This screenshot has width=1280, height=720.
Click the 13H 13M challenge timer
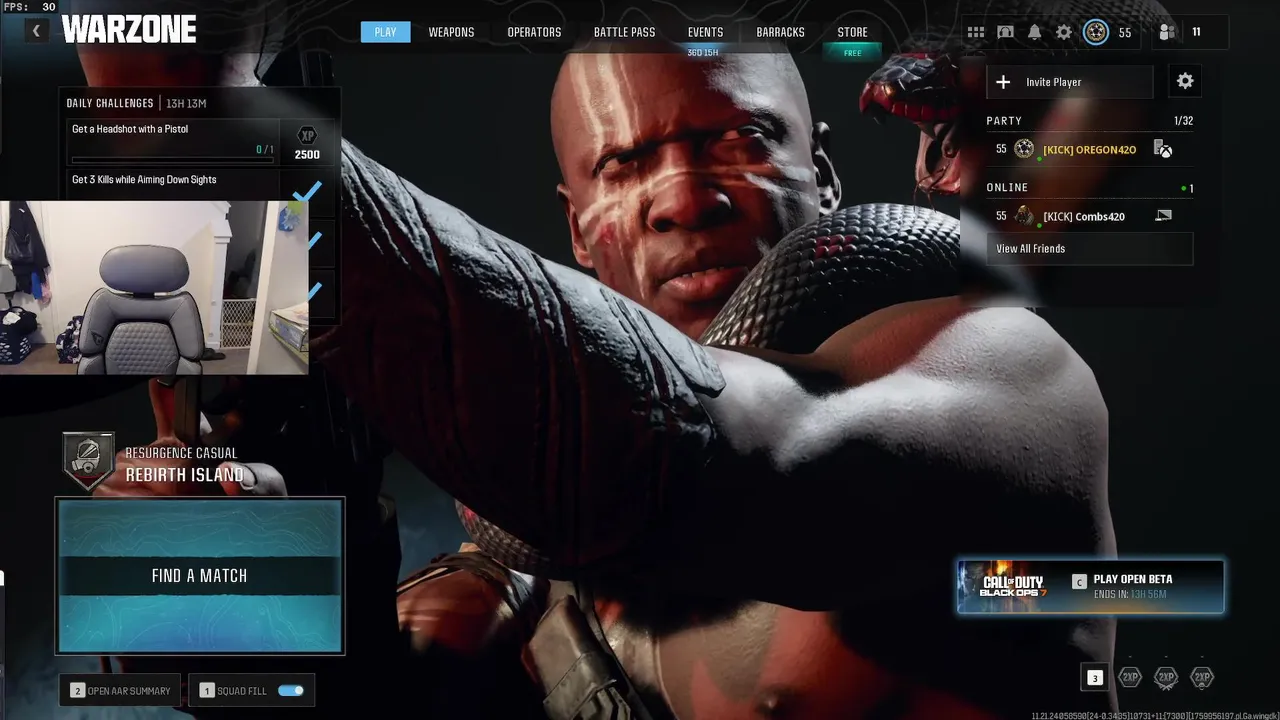click(x=186, y=103)
